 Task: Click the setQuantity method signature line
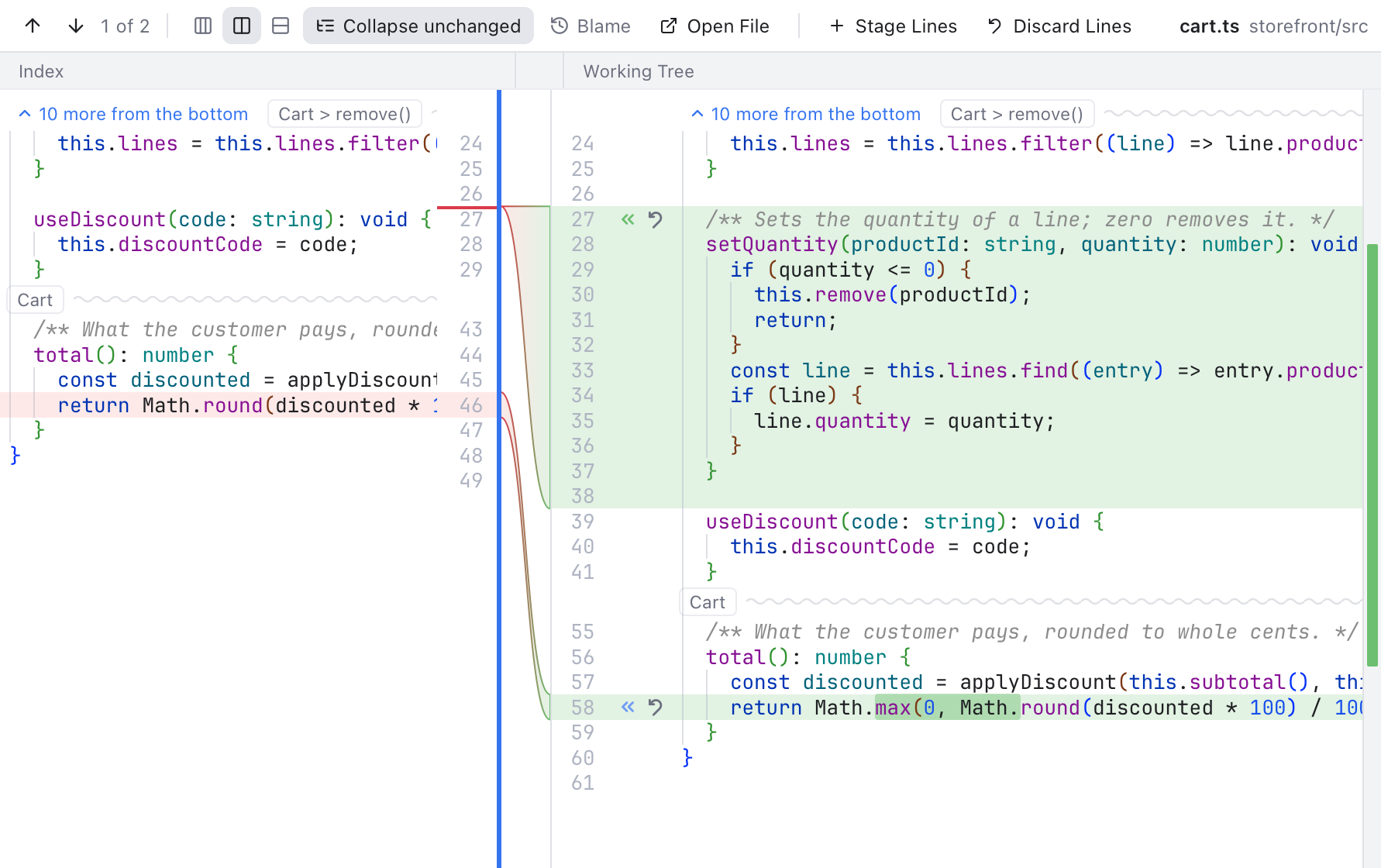[1032, 245]
